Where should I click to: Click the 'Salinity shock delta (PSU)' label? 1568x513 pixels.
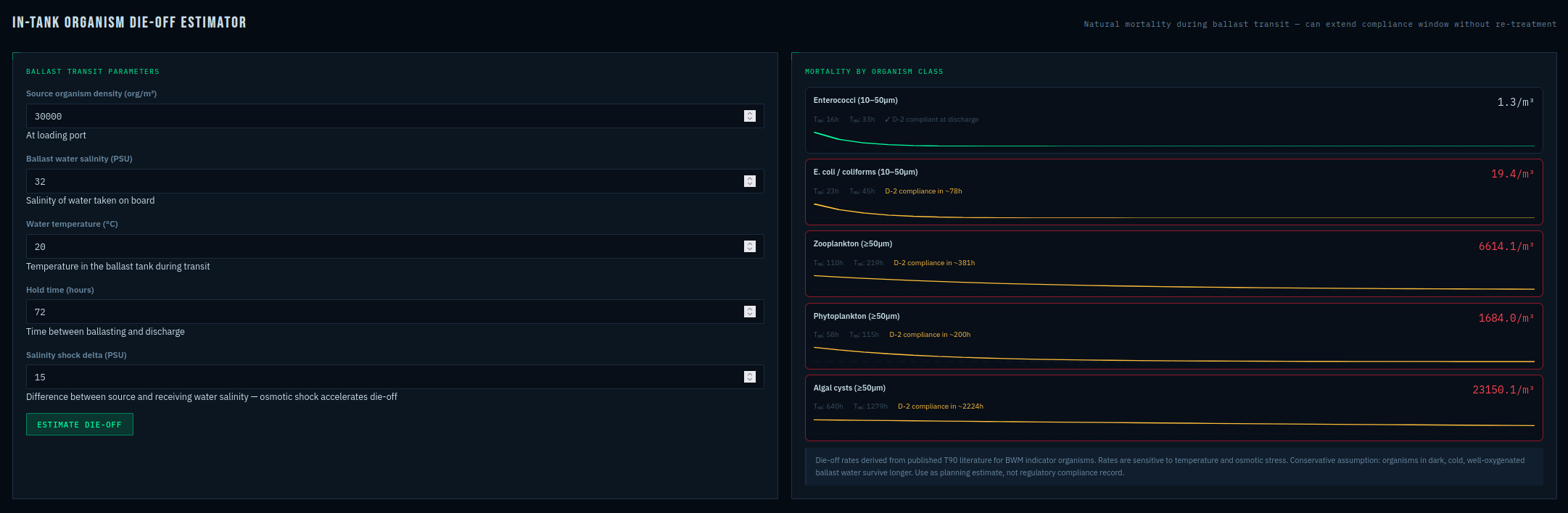[76, 355]
